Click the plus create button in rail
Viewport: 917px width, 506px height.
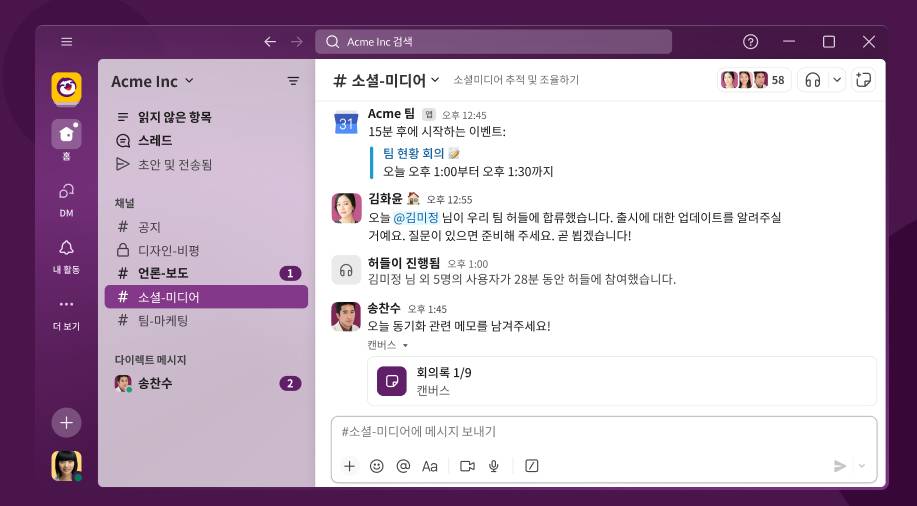[66, 422]
